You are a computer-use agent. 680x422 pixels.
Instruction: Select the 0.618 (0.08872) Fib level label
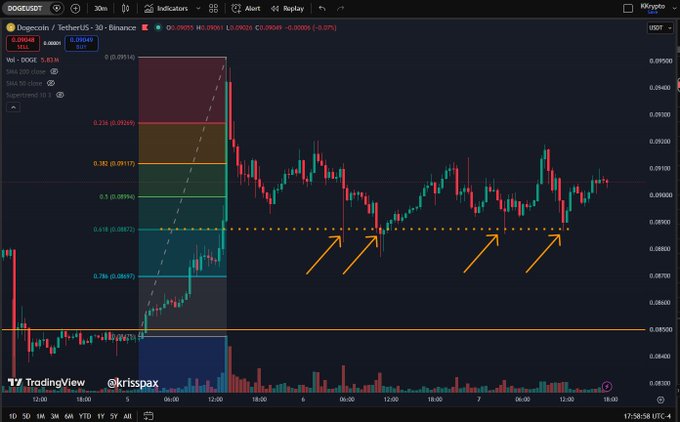pyautogui.click(x=114, y=229)
